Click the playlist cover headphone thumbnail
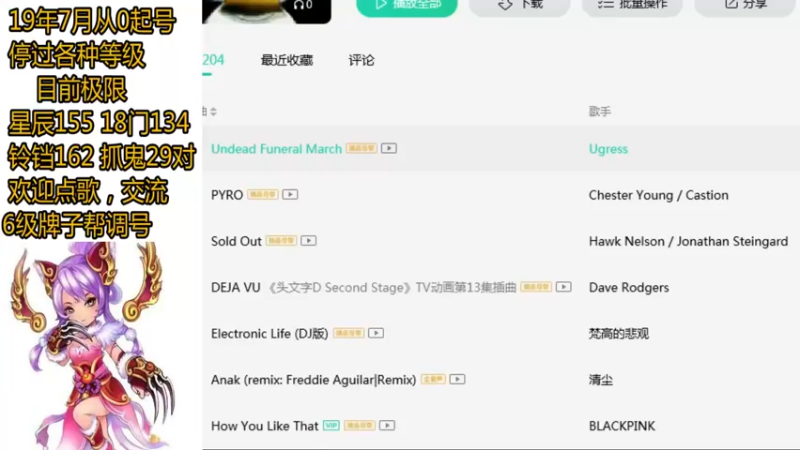Viewport: 800px width, 450px height. tap(266, 11)
